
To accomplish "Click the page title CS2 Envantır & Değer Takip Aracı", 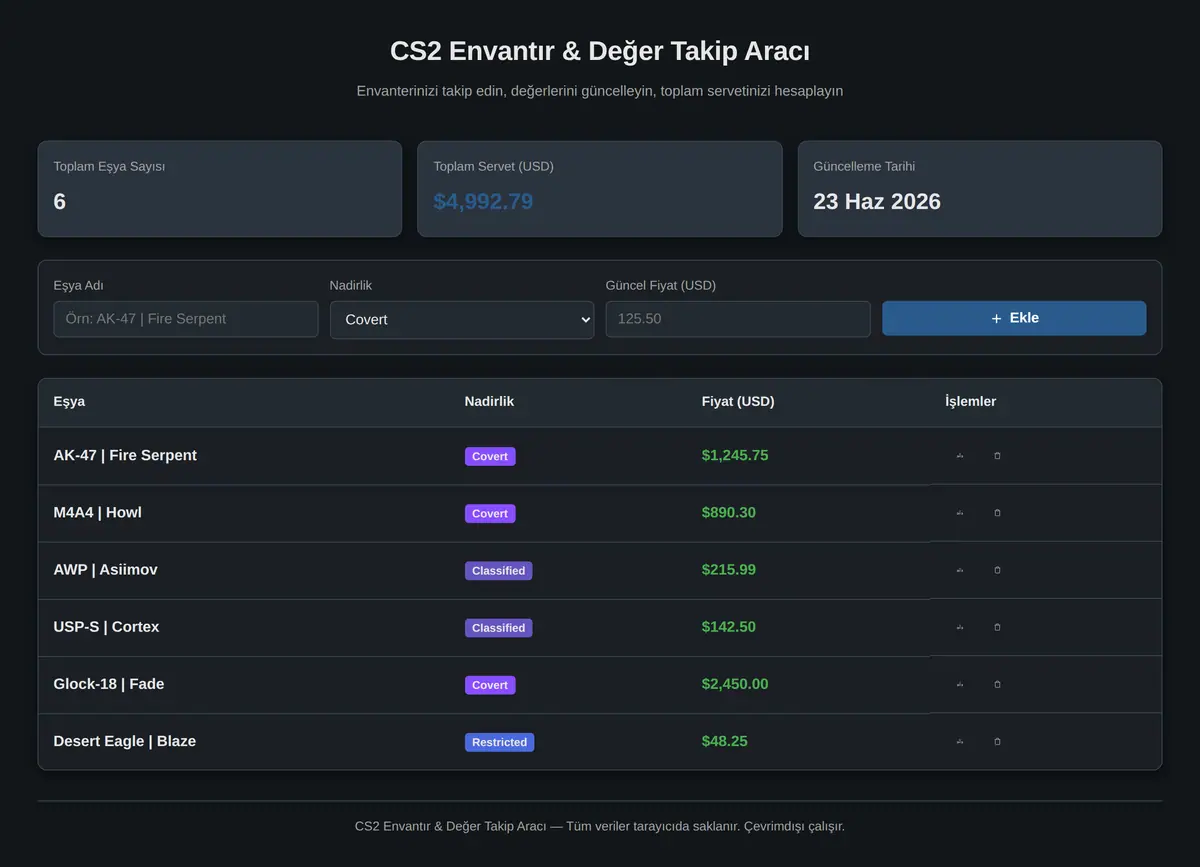I will [600, 51].
